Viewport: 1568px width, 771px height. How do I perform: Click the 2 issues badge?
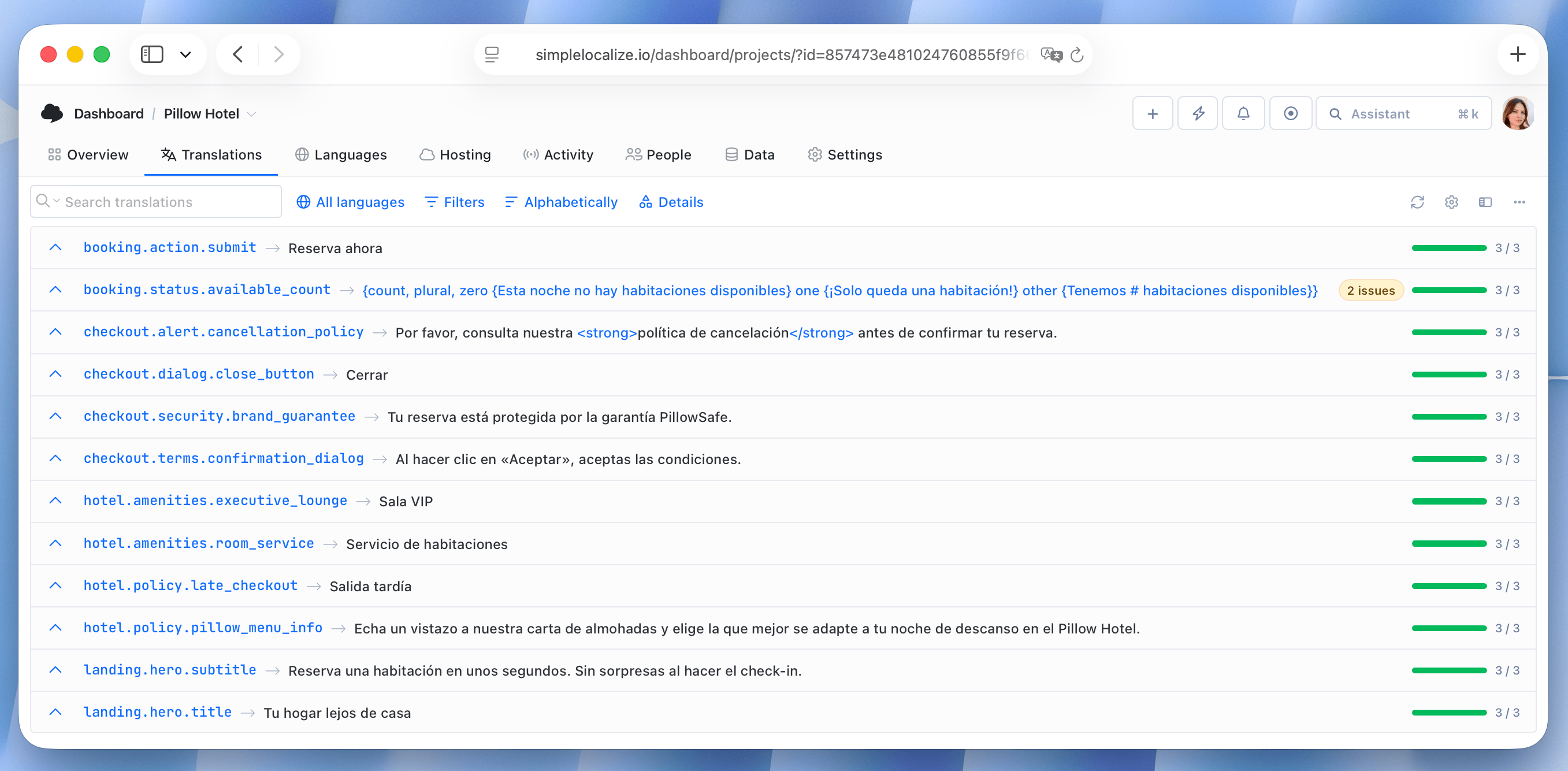point(1370,291)
